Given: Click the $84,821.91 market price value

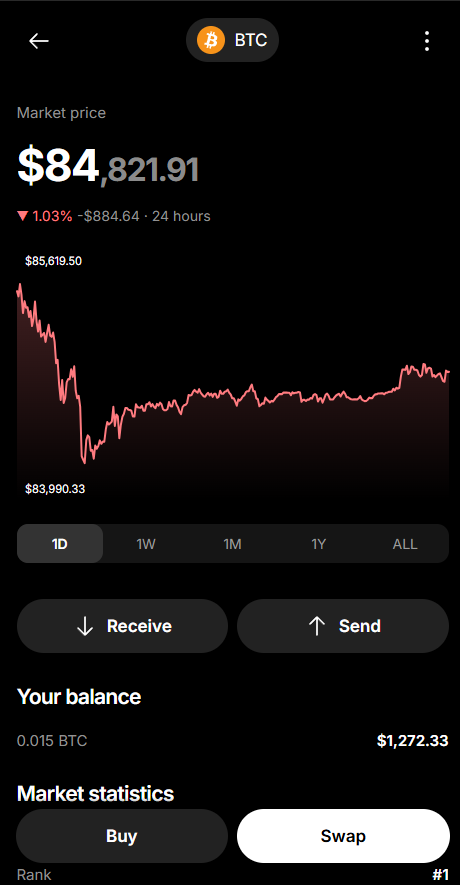Looking at the screenshot, I should coord(108,167).
